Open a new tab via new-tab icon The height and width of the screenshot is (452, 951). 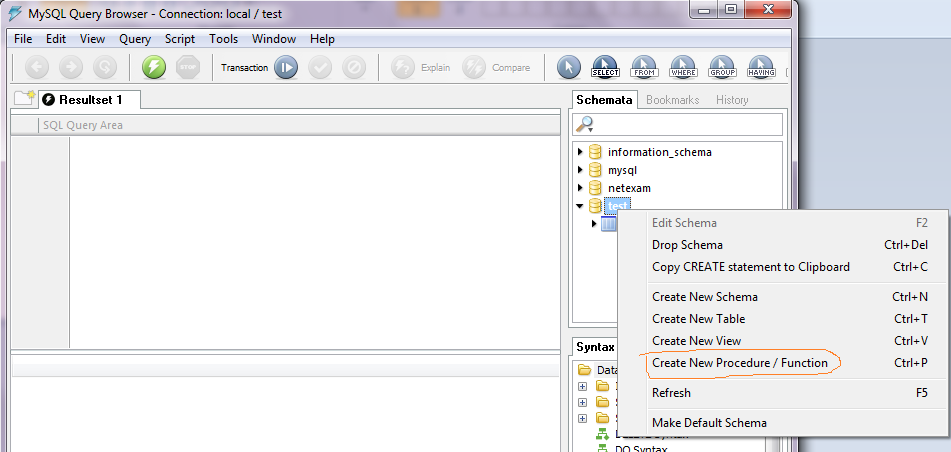(25, 98)
